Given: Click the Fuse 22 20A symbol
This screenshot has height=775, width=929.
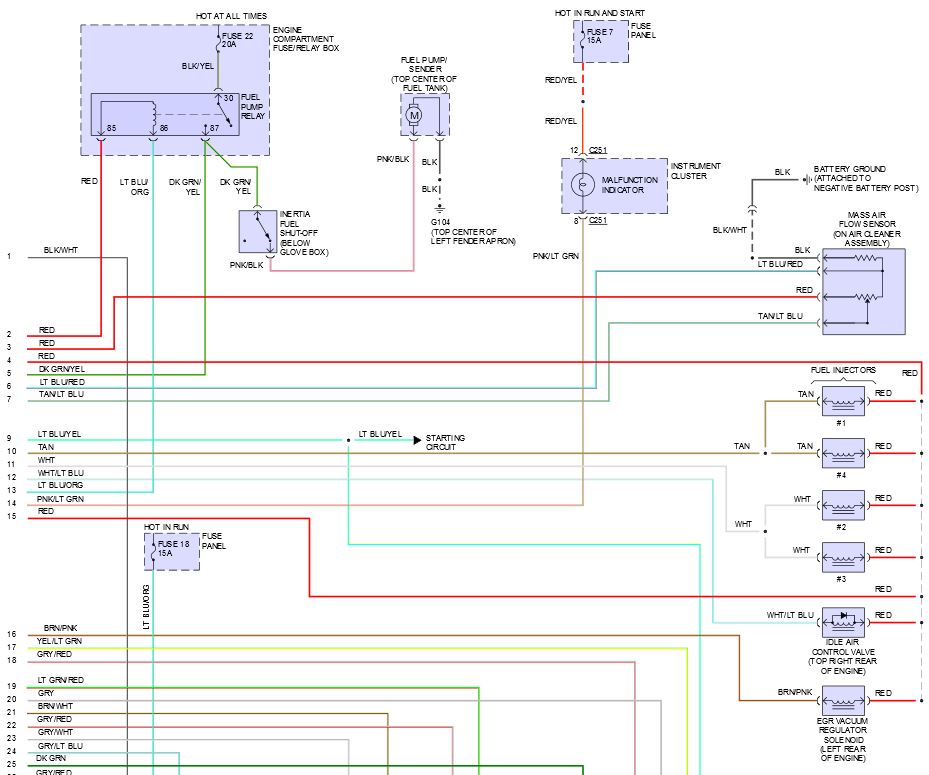Looking at the screenshot, I should (x=218, y=44).
